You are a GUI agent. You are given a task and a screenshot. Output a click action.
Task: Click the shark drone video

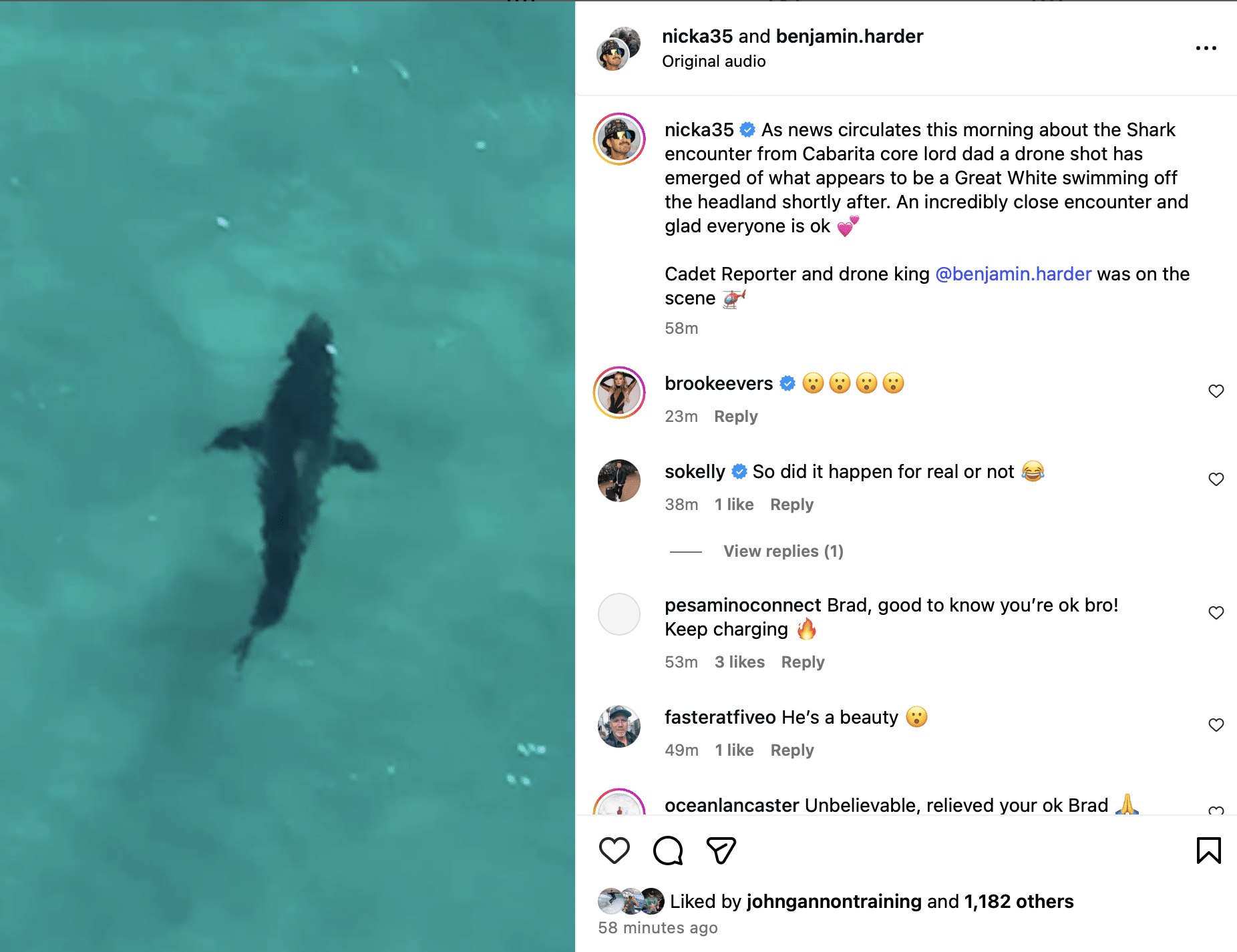pos(287,476)
